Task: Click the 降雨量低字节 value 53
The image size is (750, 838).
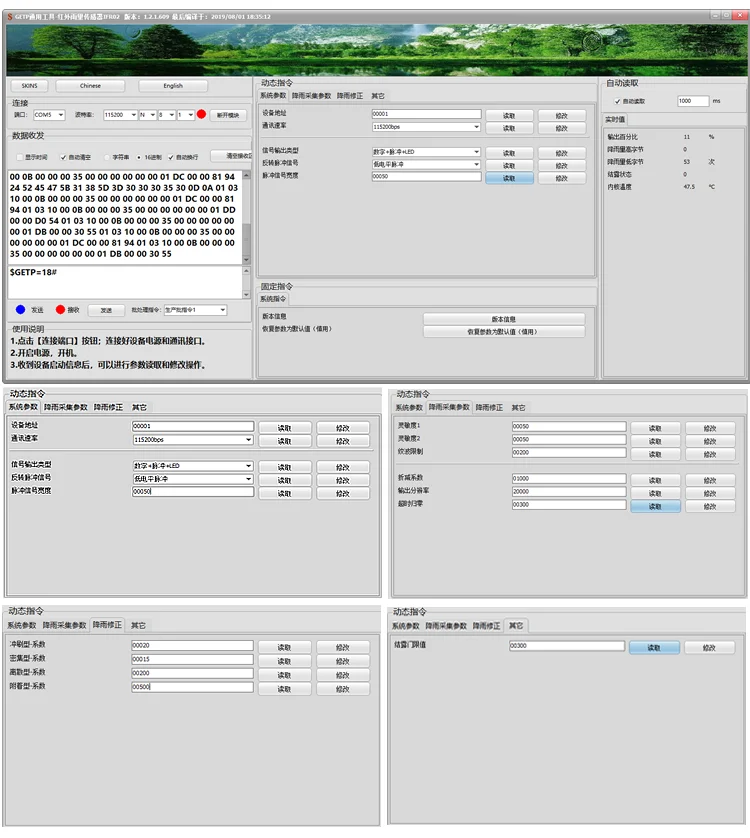Action: (x=686, y=161)
